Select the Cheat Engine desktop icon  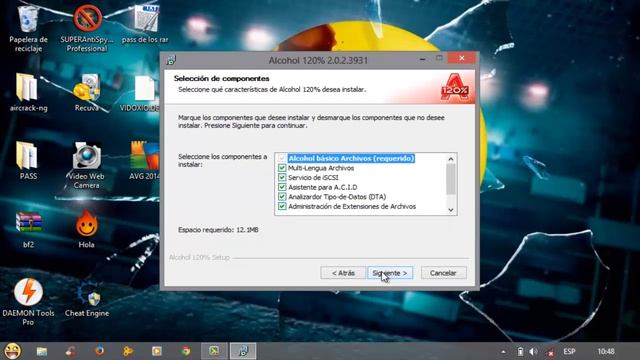tap(87, 299)
